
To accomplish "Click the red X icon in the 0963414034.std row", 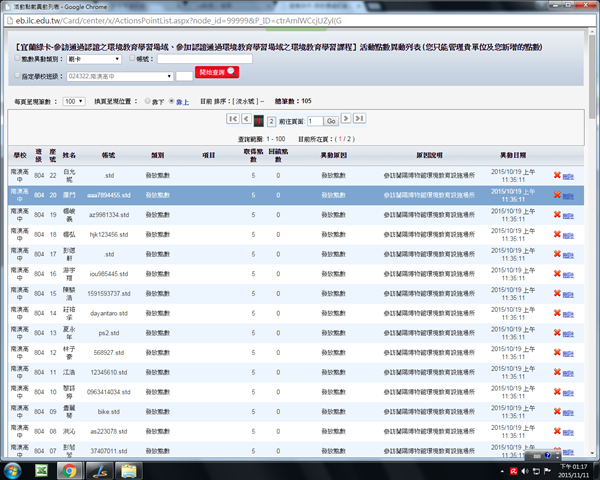I will point(557,392).
